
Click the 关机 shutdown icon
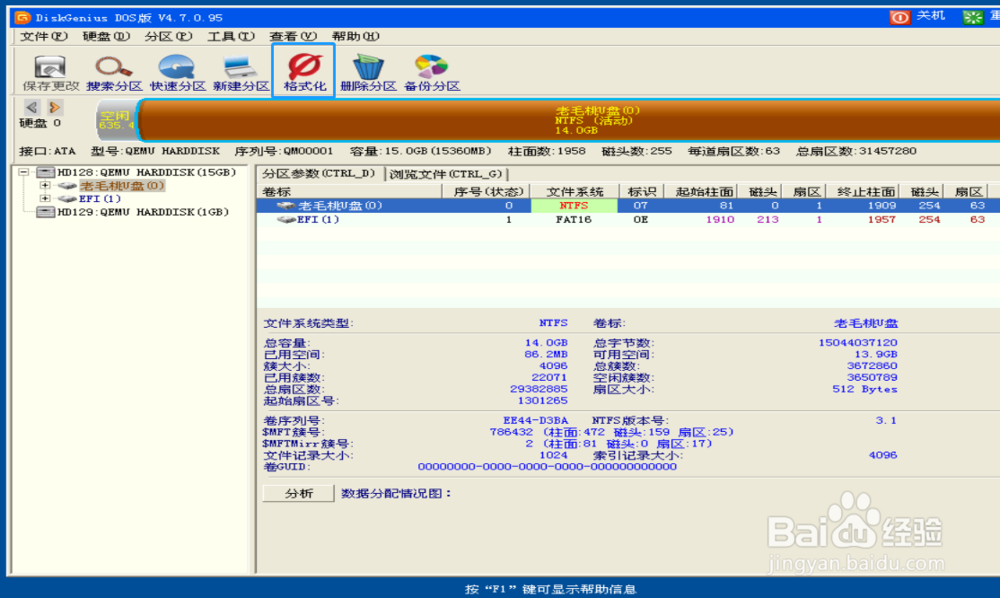(x=899, y=17)
